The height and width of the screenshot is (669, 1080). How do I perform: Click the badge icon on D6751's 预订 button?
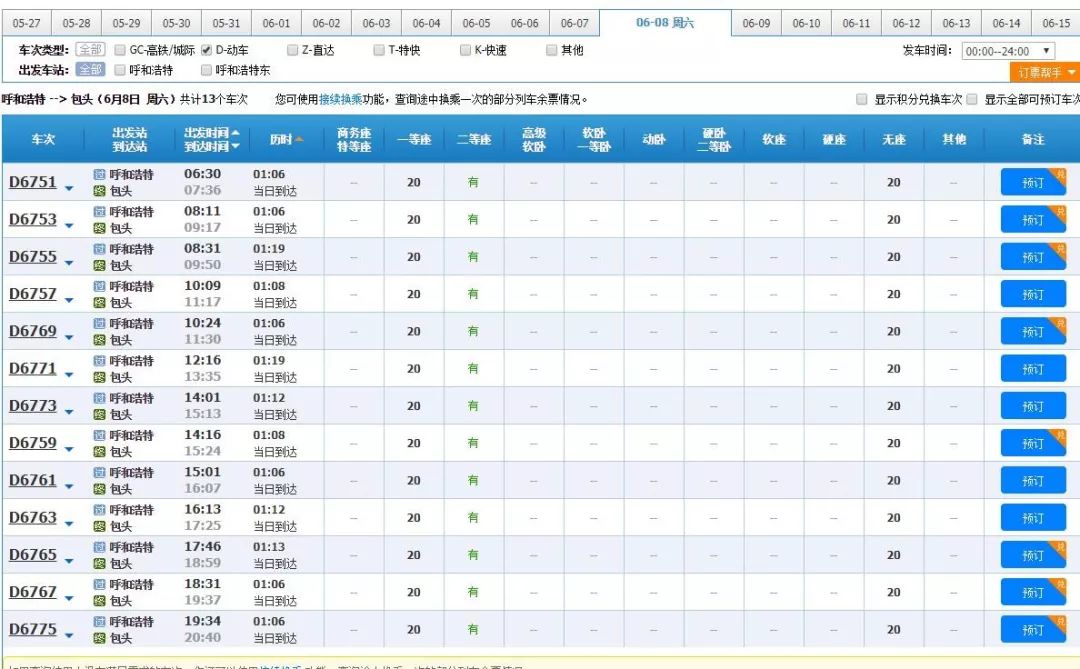pos(1060,171)
